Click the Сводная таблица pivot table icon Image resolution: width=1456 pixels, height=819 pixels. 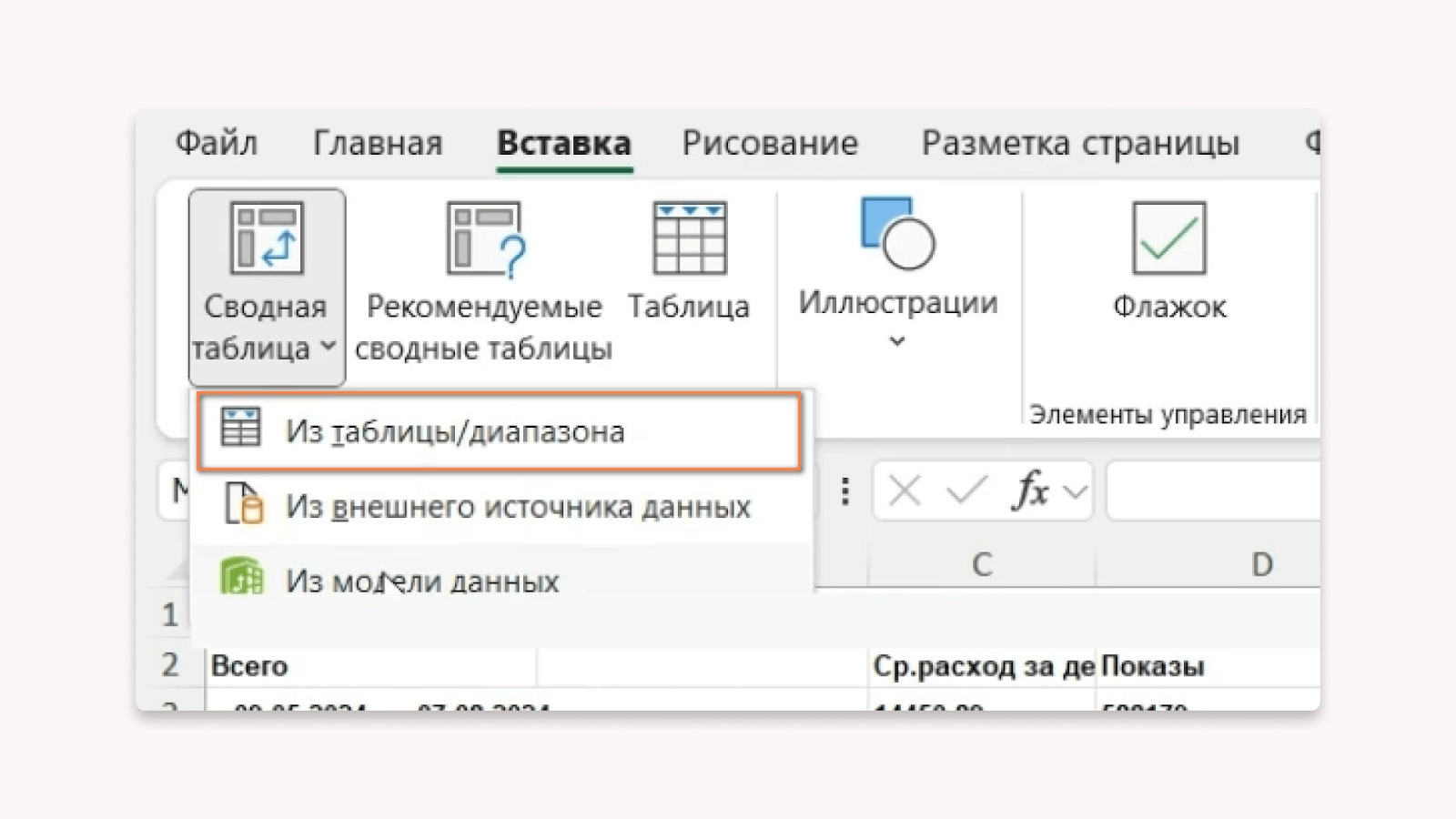point(266,238)
